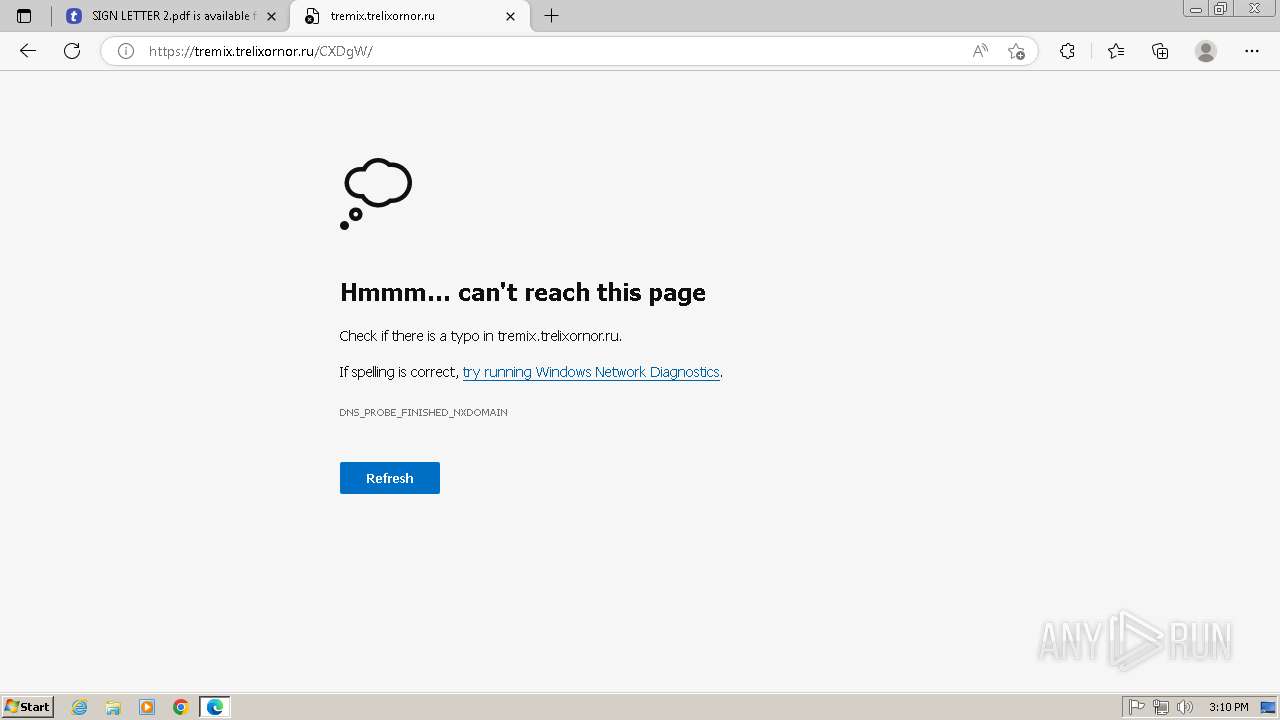Open the profile account icon
The width and height of the screenshot is (1280, 720).
click(1206, 51)
